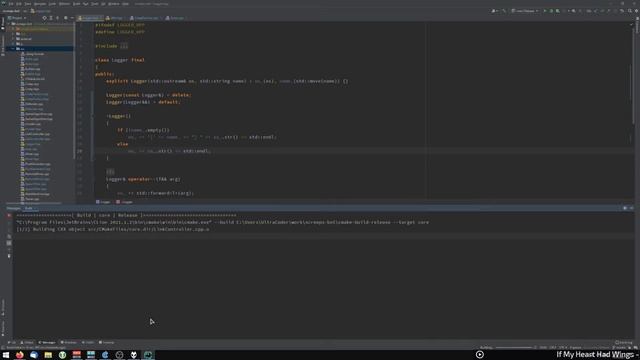Open the Project view dropdown

(17, 18)
